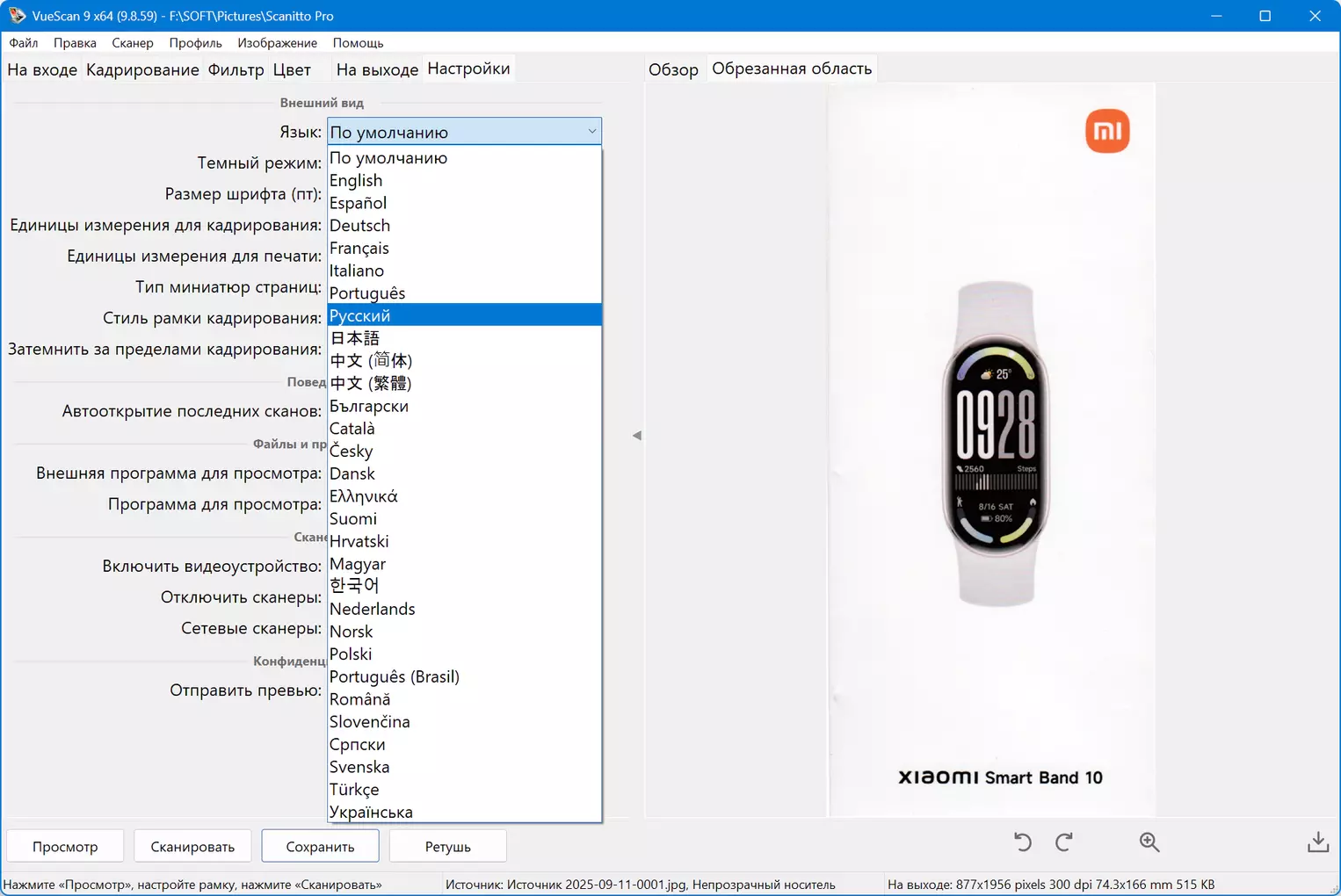Choose Suomi in the language list
1341x896 pixels.
(x=464, y=518)
